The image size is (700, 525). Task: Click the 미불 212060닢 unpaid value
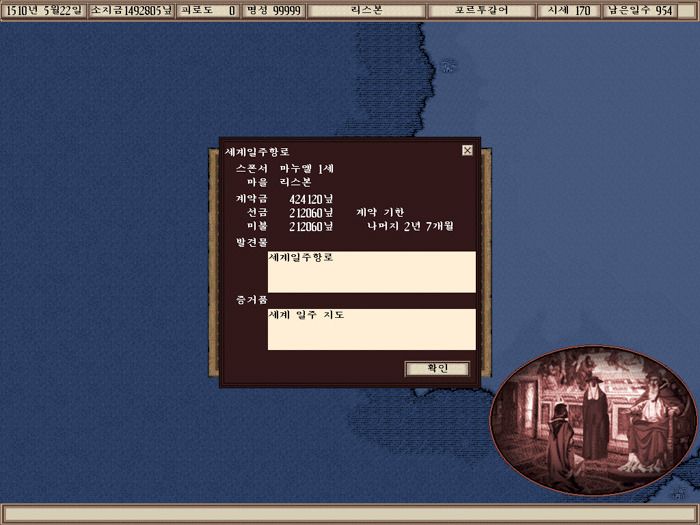tap(311, 226)
